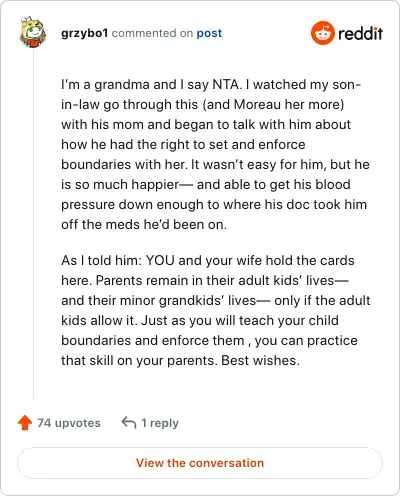This screenshot has height=496, width=400.
Task: Click the capitalized word "YOU"
Action: (x=160, y=260)
